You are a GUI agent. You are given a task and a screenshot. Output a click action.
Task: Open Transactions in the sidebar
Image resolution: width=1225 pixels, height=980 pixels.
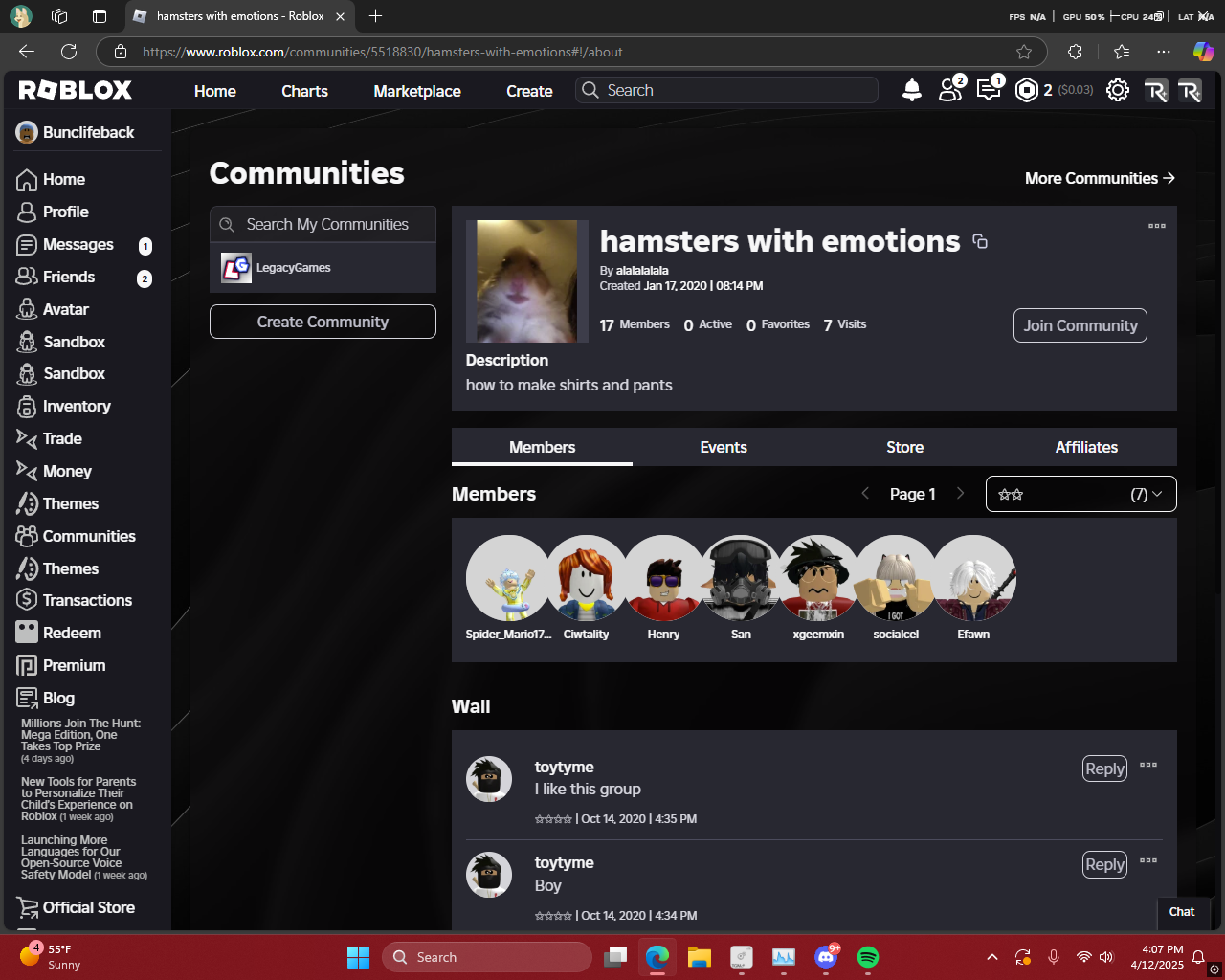coord(74,601)
